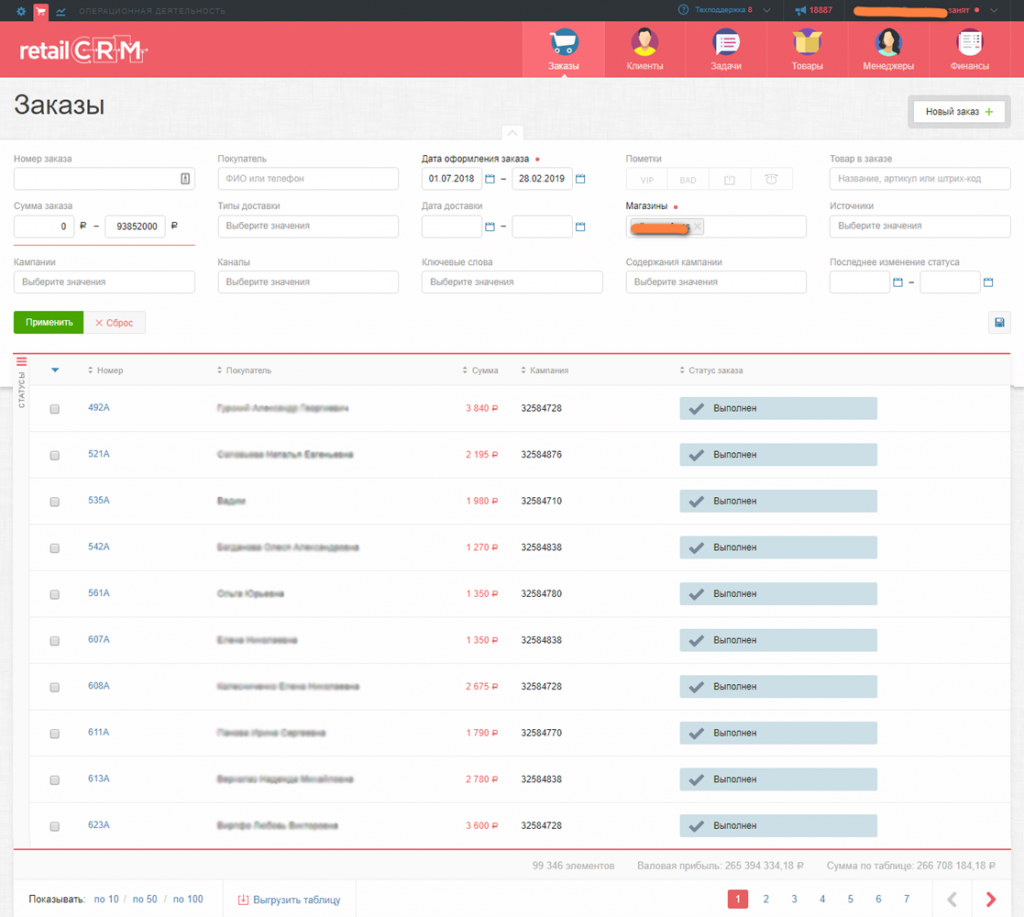The width and height of the screenshot is (1024, 917).
Task: Click the megaphone notifications icon
Action: click(800, 10)
